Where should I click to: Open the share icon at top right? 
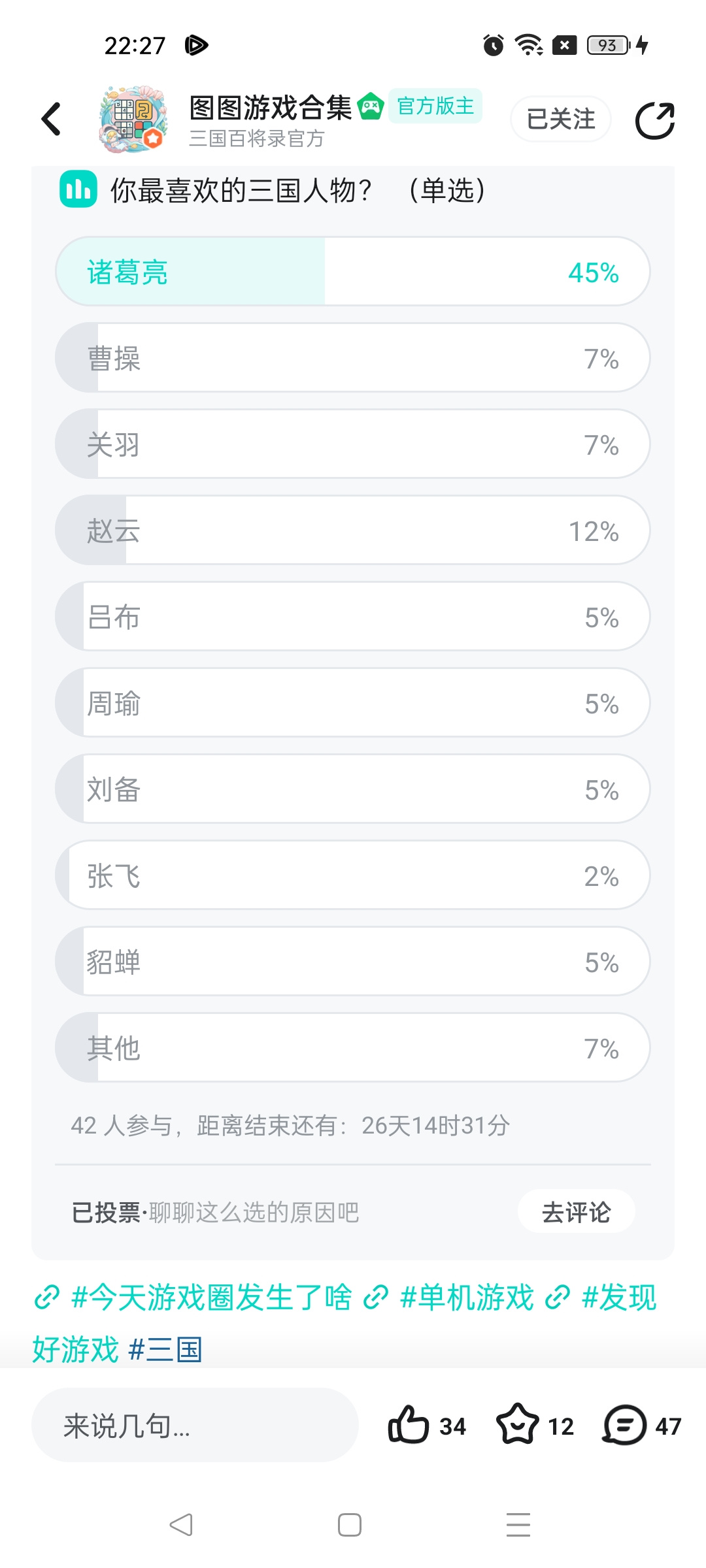655,120
